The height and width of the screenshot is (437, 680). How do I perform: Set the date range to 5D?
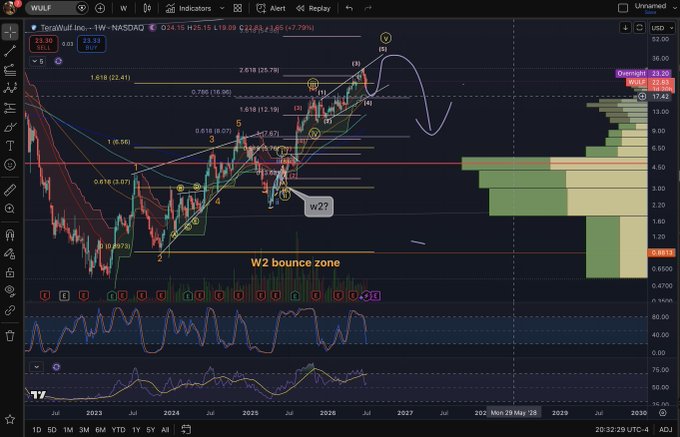click(52, 430)
